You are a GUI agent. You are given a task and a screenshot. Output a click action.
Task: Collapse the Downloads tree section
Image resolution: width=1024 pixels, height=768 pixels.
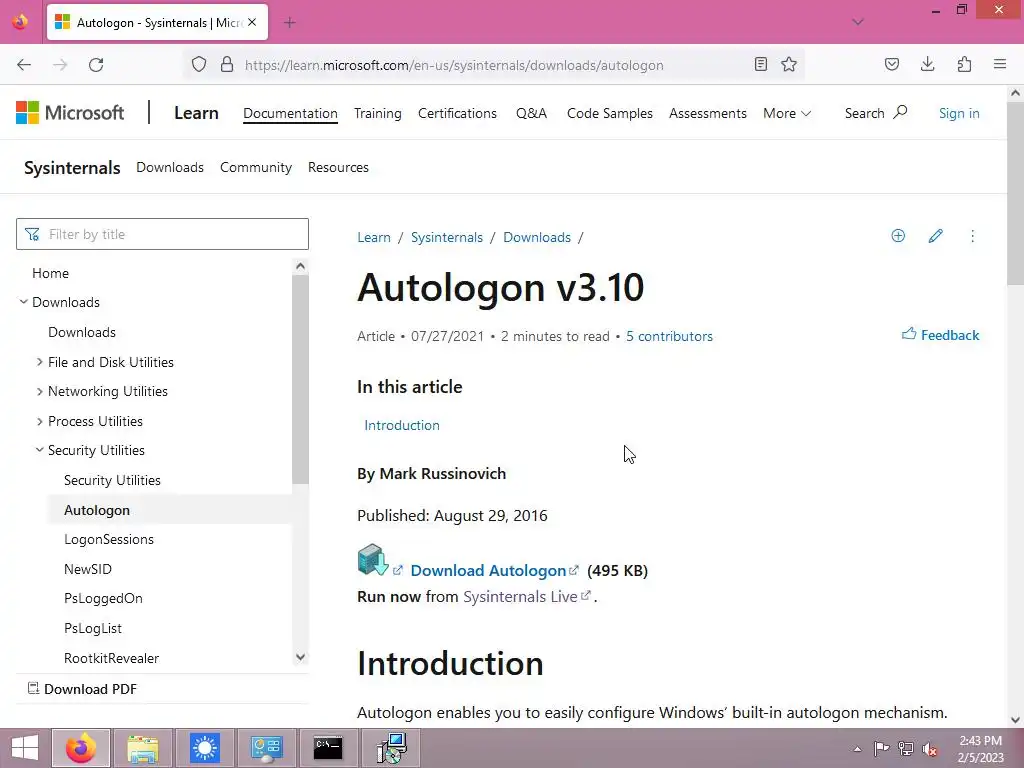(x=24, y=302)
